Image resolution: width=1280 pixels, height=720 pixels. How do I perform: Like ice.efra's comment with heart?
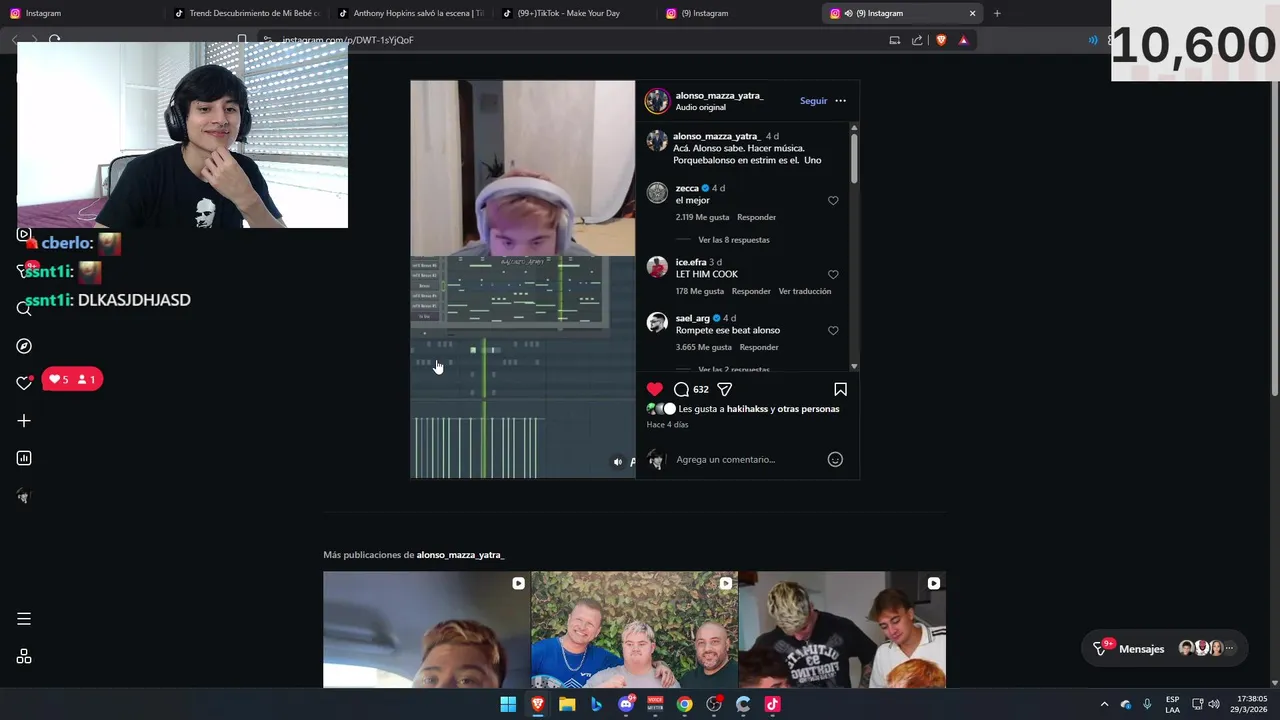pos(833,275)
